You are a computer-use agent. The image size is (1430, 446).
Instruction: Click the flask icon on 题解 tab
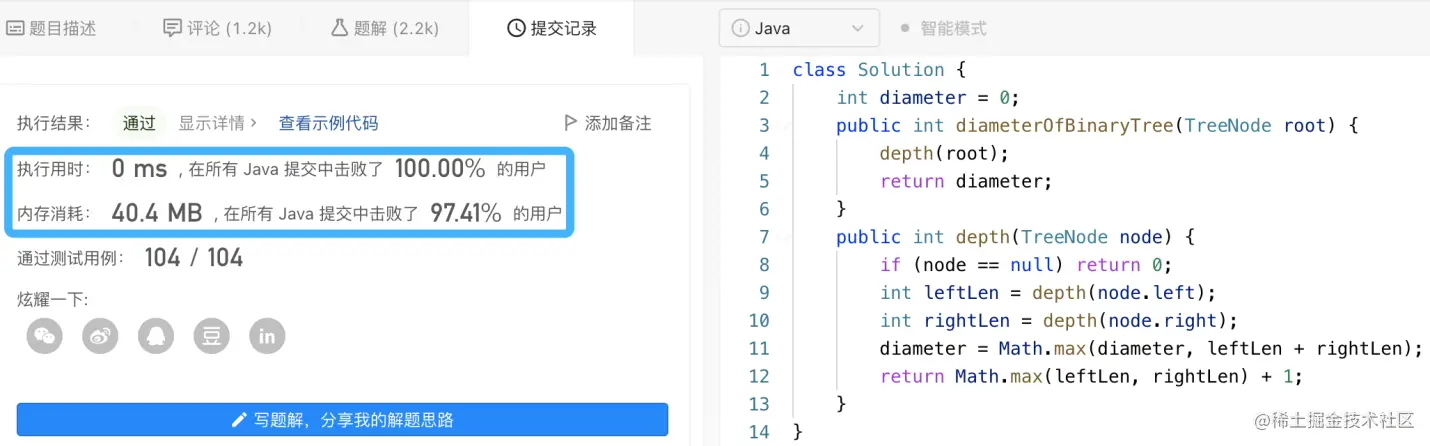coord(339,28)
